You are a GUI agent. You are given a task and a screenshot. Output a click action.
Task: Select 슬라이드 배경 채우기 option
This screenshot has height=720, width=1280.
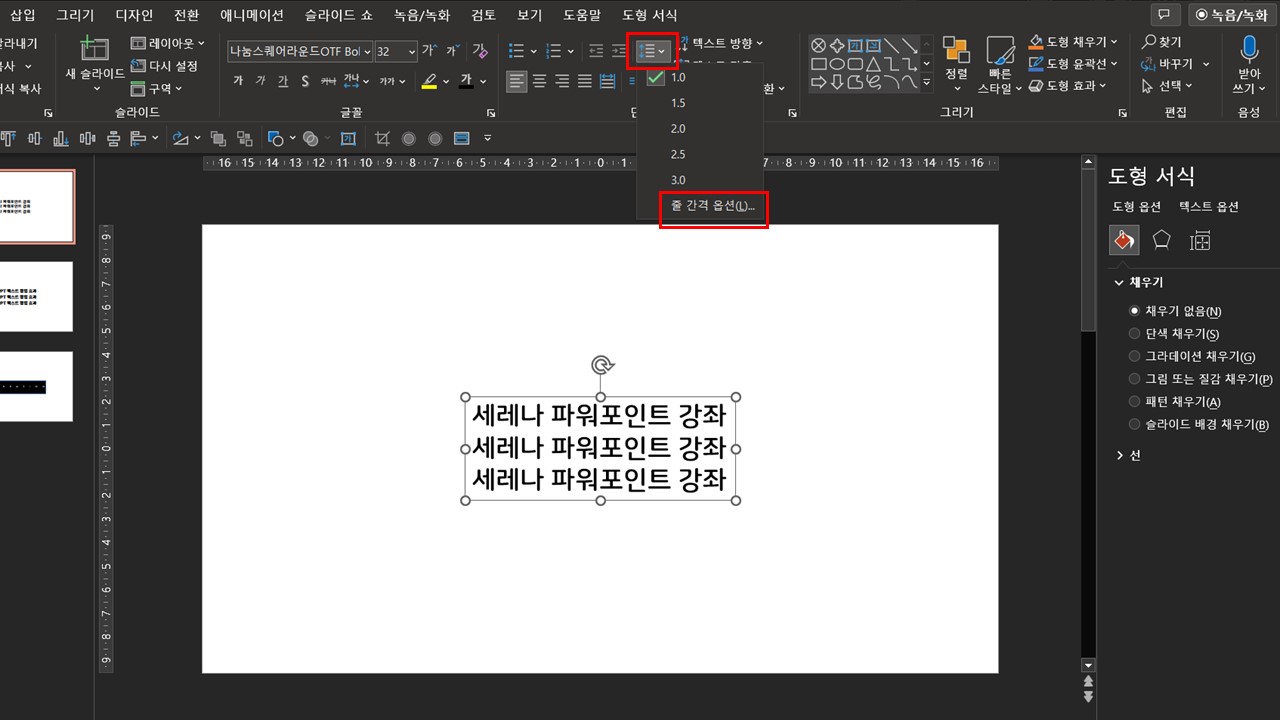pyautogui.click(x=1198, y=425)
